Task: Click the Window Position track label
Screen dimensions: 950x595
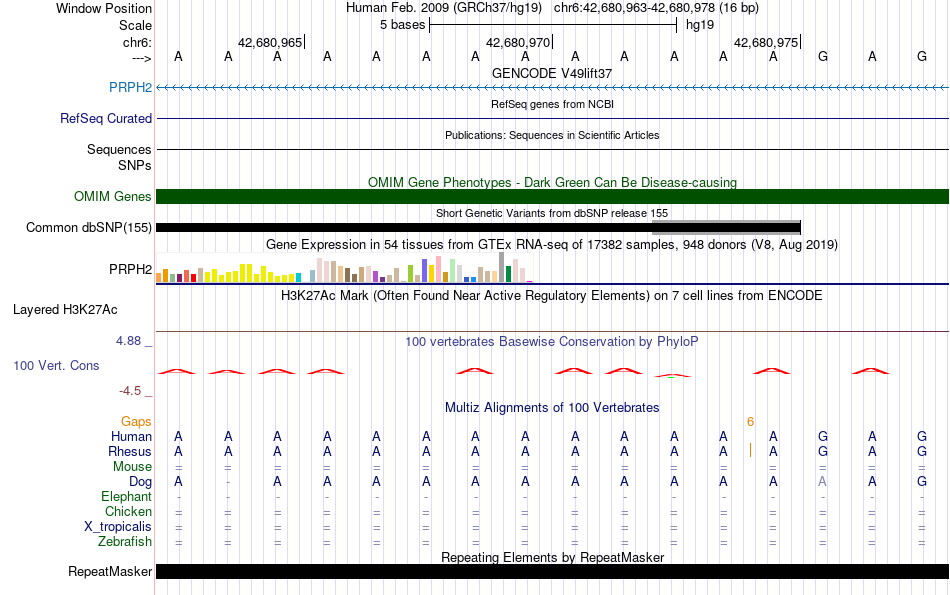Action: click(x=104, y=8)
